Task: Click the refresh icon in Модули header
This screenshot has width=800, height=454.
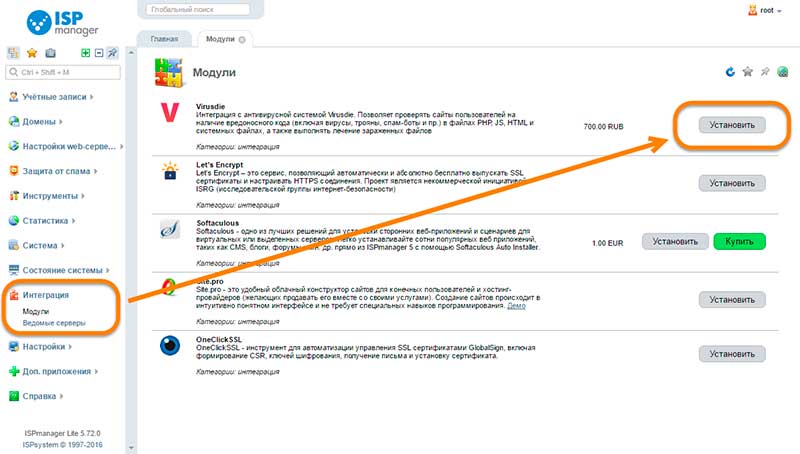Action: 730,72
